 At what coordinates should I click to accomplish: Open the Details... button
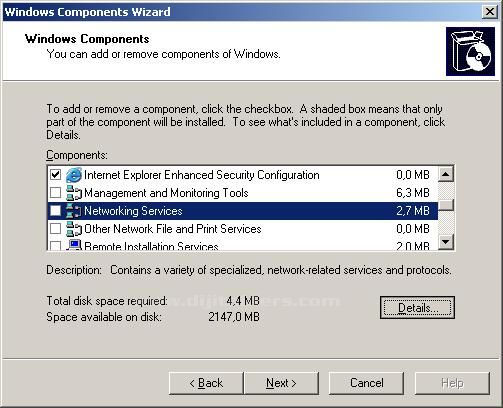point(417,308)
